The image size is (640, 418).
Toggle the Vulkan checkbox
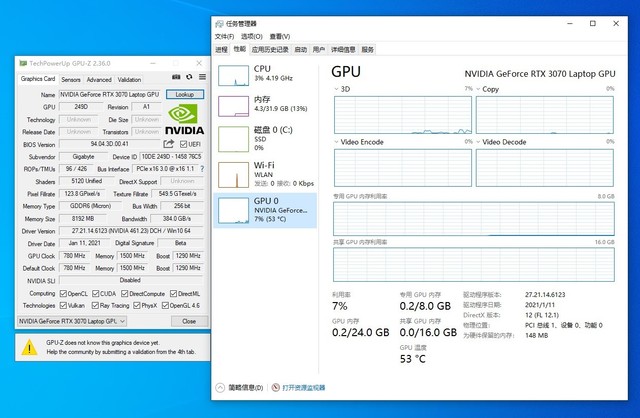[x=63, y=305]
